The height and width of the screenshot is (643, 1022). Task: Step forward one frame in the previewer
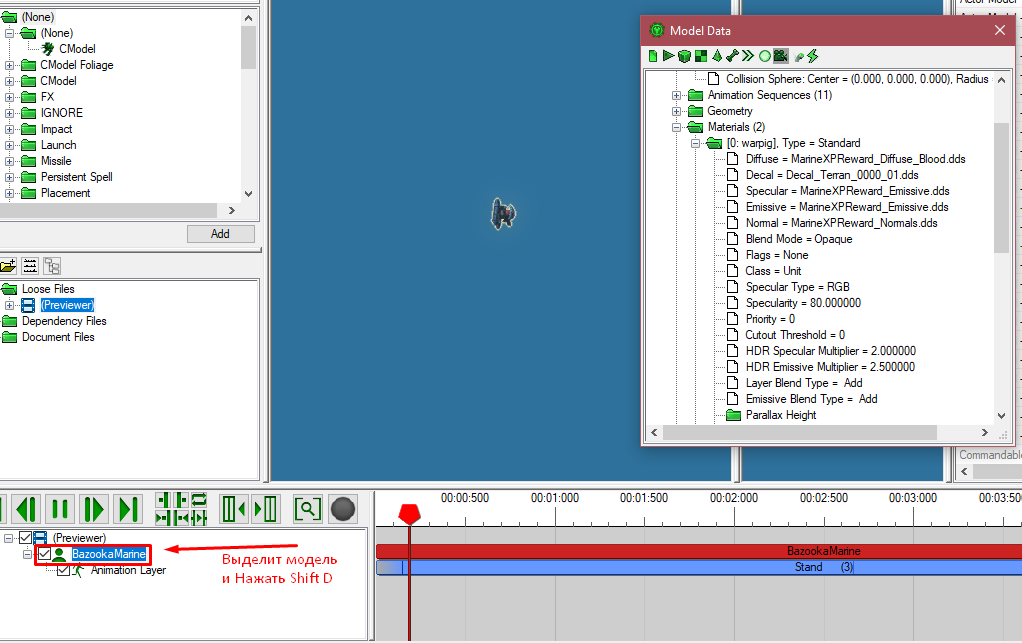[x=94, y=509]
